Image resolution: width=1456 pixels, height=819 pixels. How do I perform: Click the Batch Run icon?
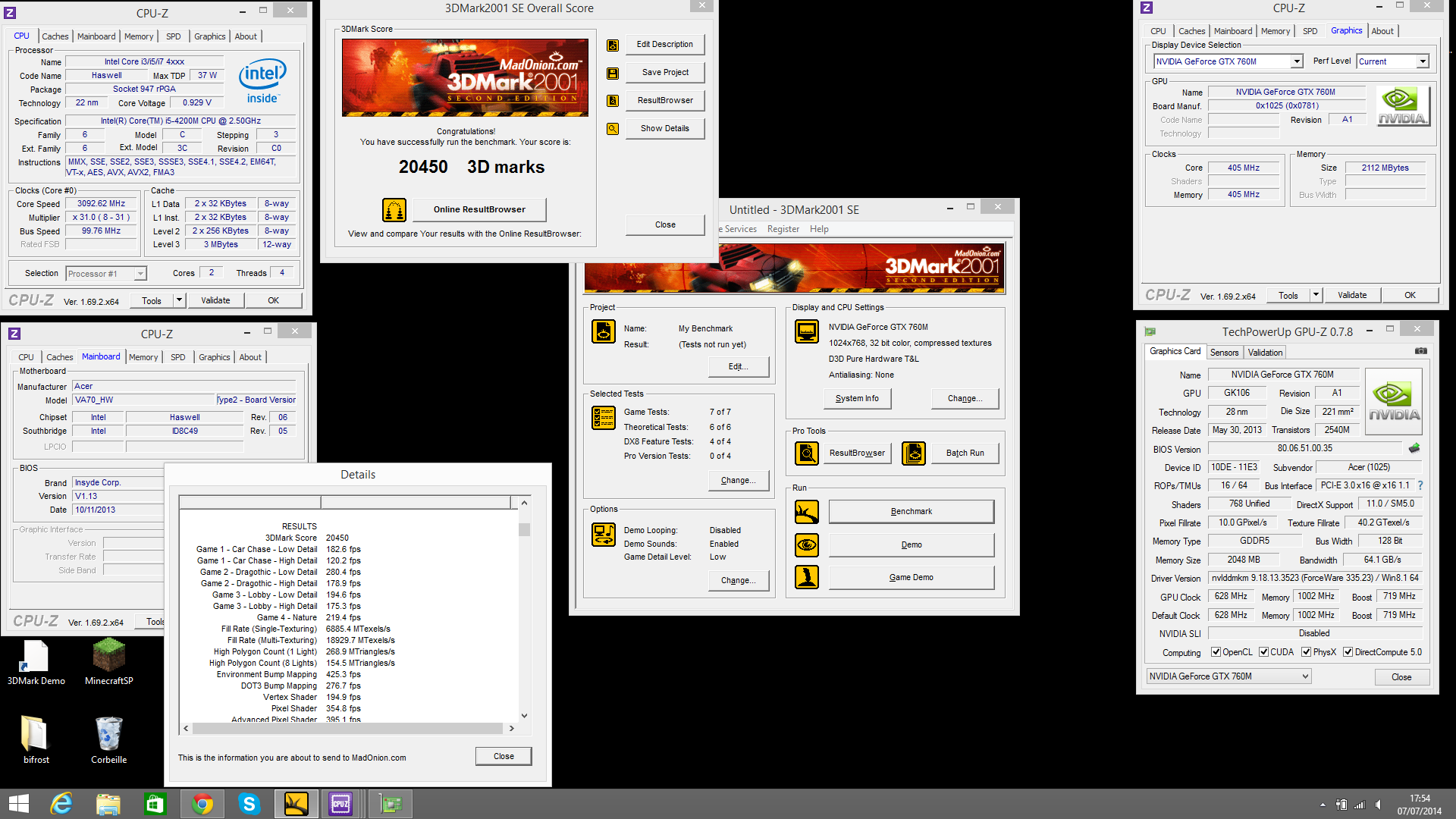pos(914,453)
